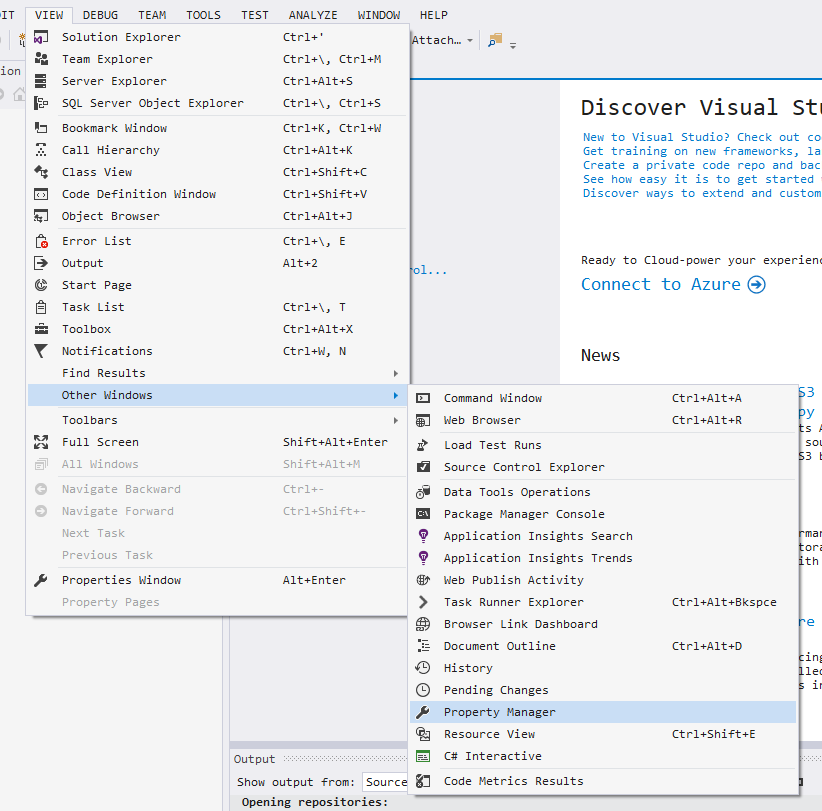Open toolbar overflow options arrow
This screenshot has height=811, width=822.
tap(513, 46)
